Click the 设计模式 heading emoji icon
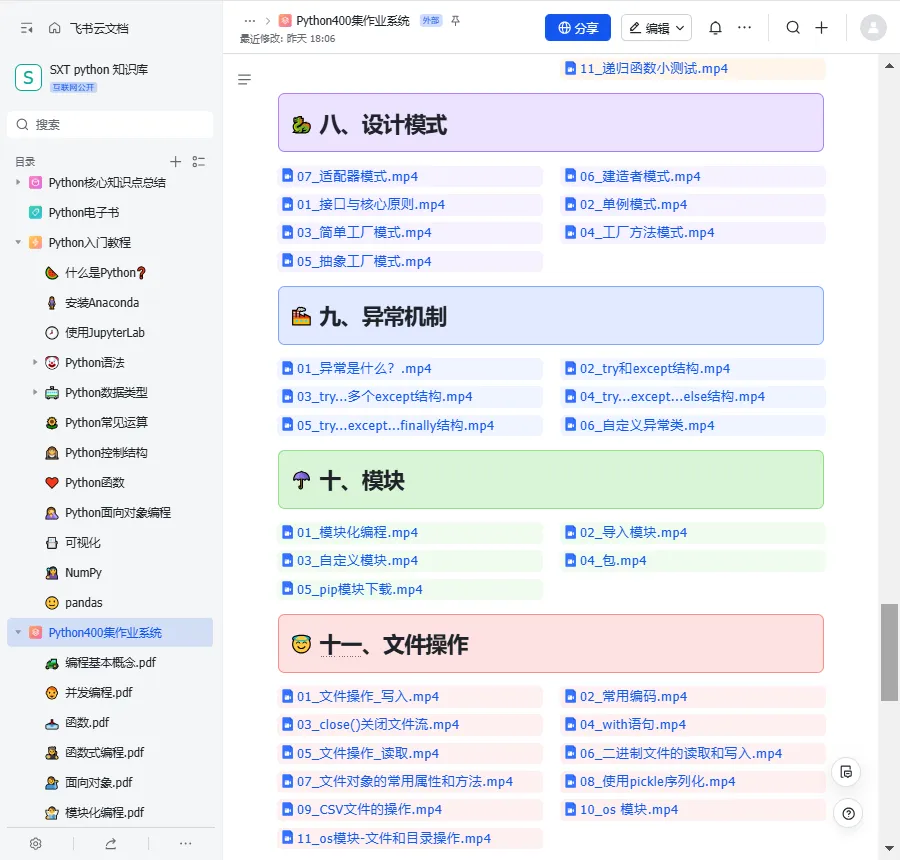Image resolution: width=900 pixels, height=860 pixels. pos(301,125)
